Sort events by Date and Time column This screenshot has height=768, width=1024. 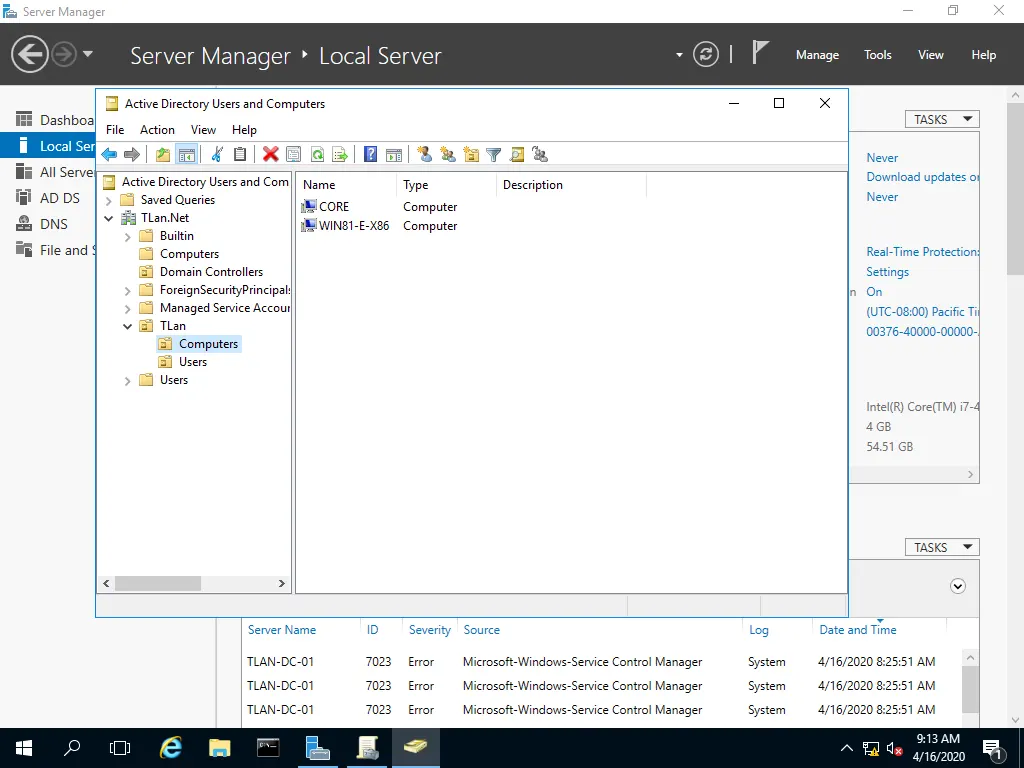point(857,630)
